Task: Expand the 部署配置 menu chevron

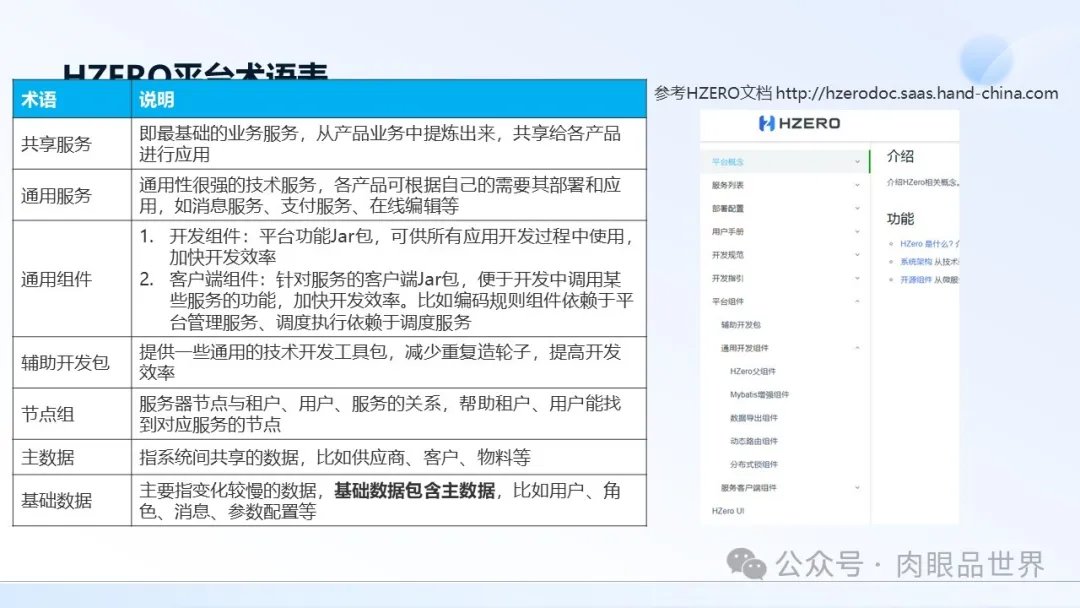Action: tap(857, 208)
